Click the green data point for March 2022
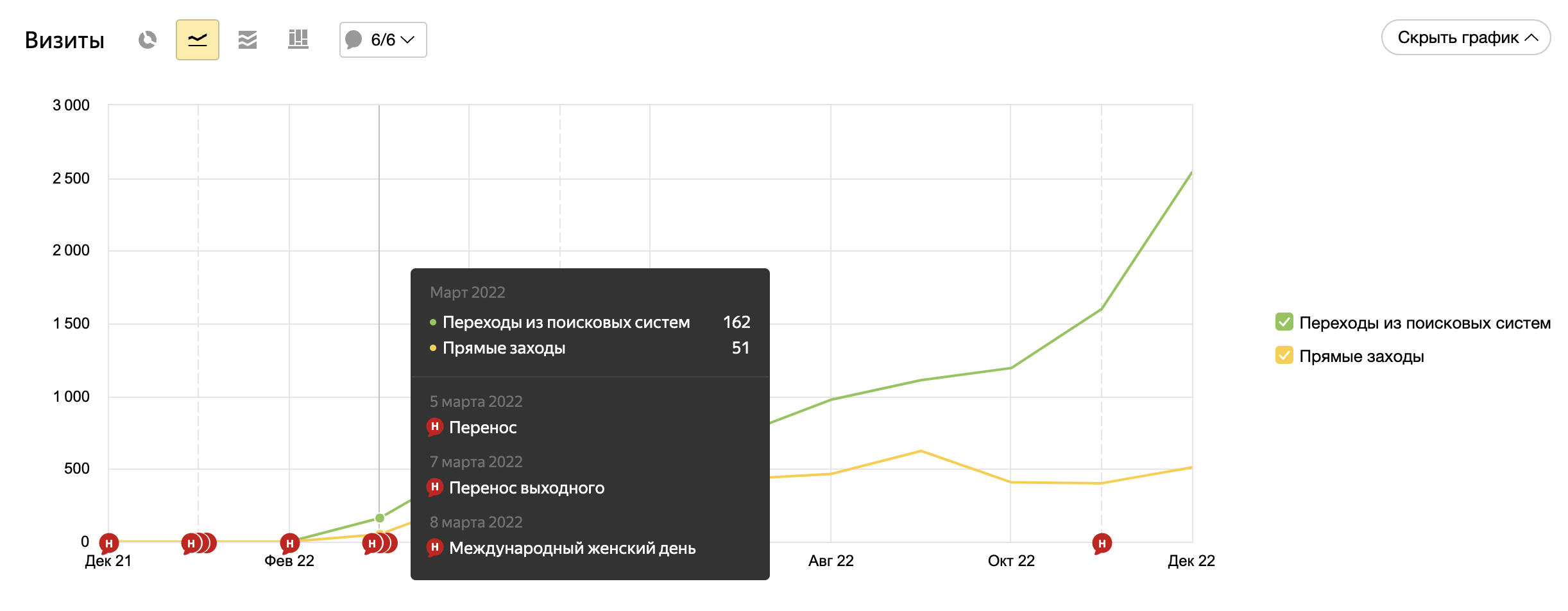 click(x=380, y=518)
